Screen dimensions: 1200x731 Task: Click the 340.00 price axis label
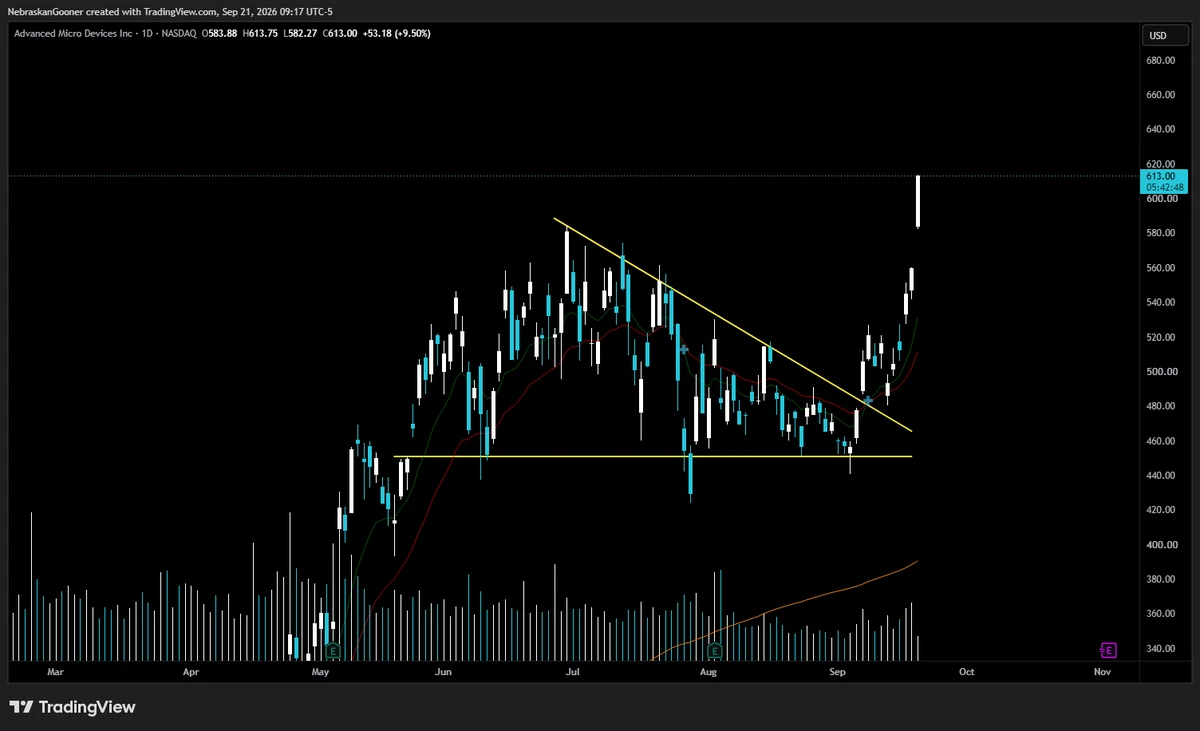click(x=1161, y=648)
